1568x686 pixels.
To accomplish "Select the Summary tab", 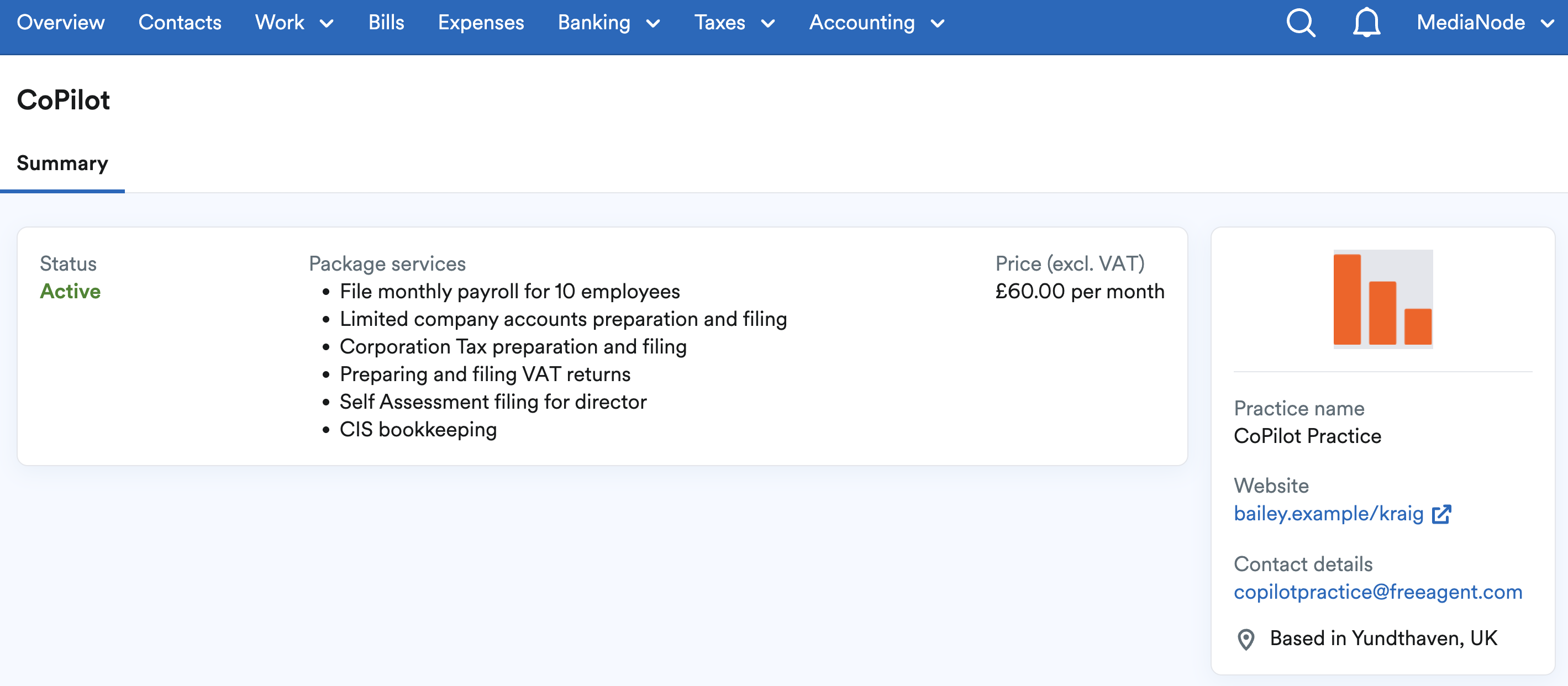I will pyautogui.click(x=62, y=163).
